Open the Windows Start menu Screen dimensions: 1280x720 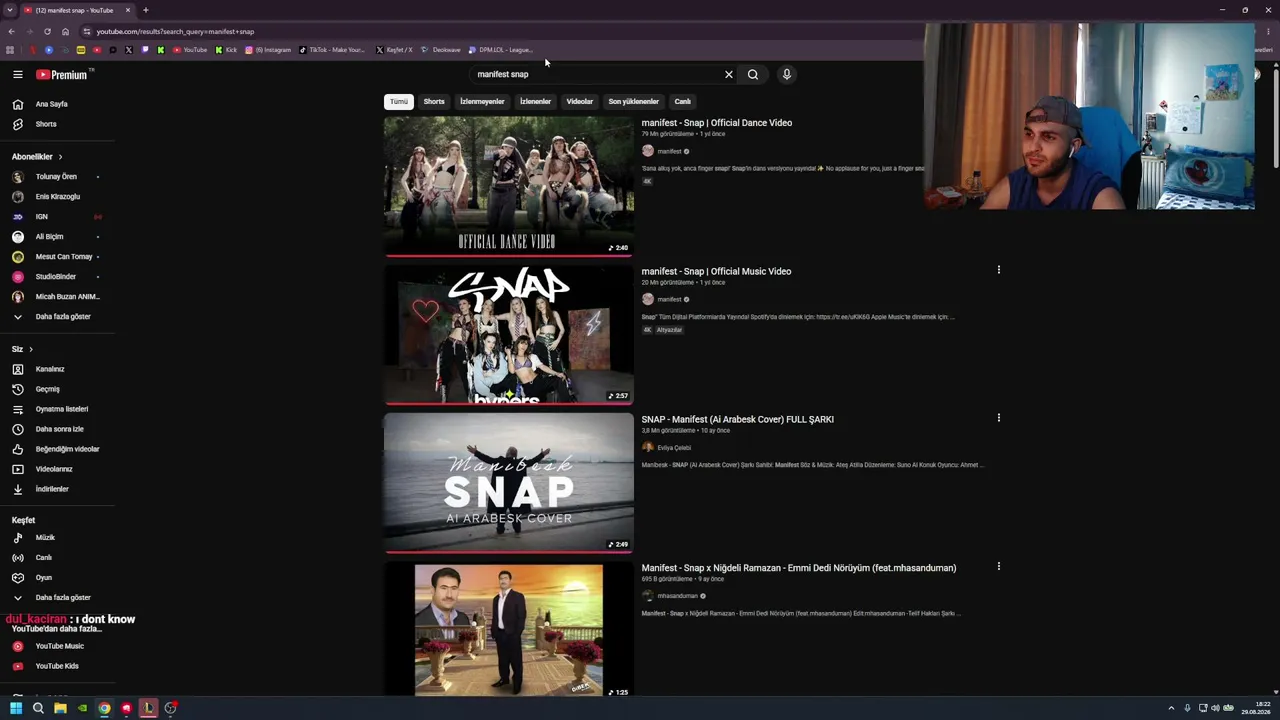(x=15, y=708)
